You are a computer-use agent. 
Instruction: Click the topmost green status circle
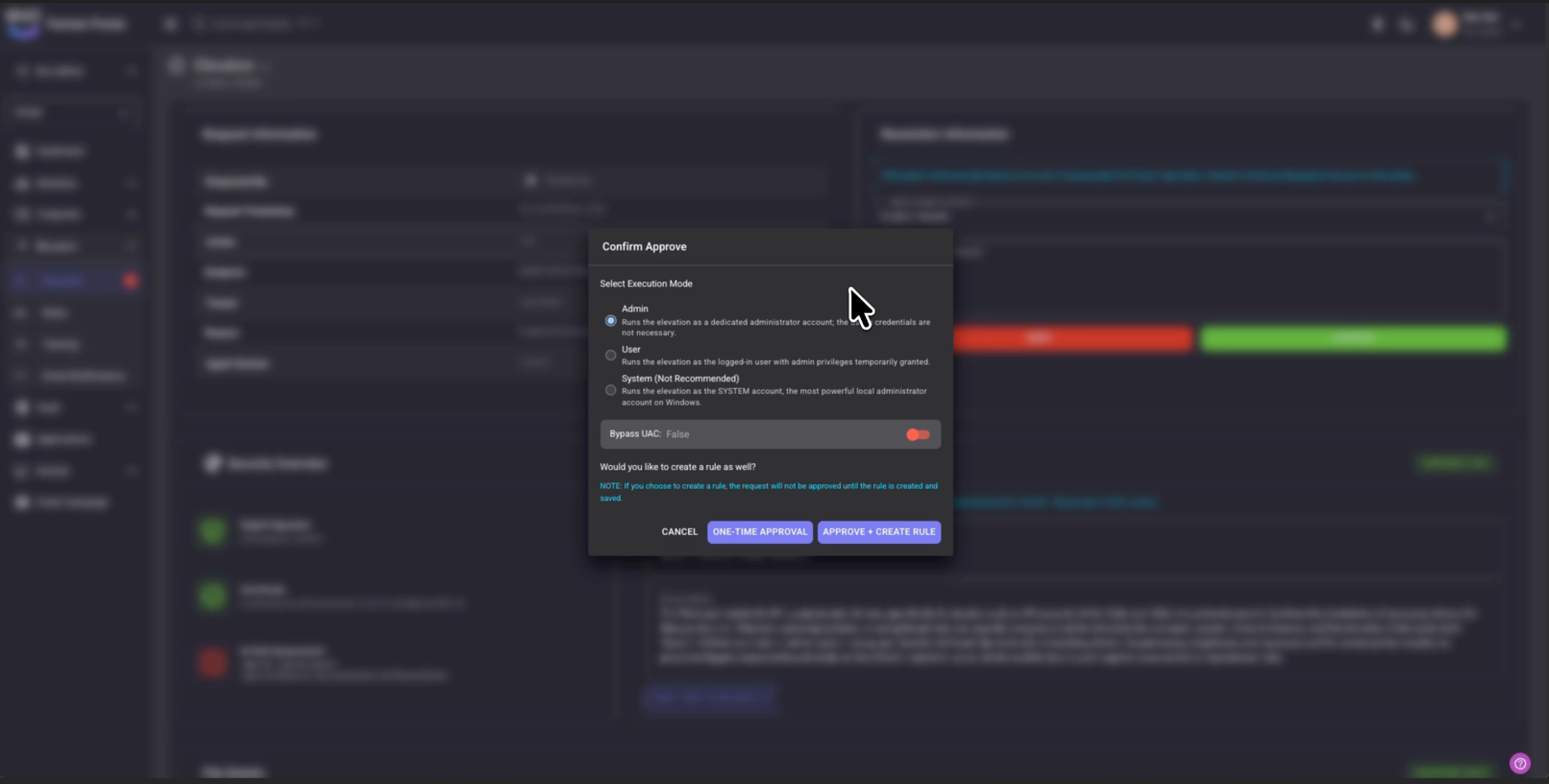click(212, 530)
